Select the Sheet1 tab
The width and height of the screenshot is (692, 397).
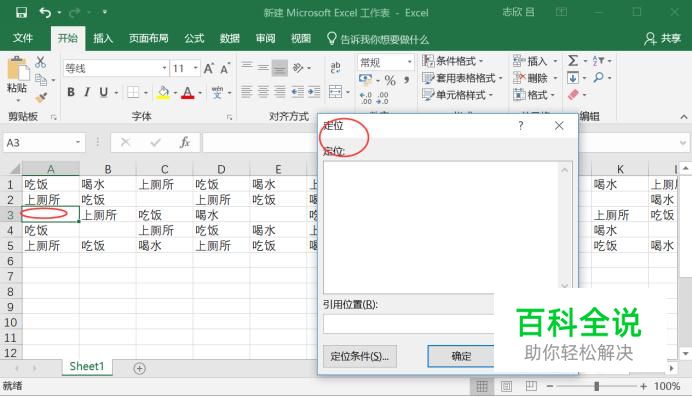pyautogui.click(x=87, y=366)
